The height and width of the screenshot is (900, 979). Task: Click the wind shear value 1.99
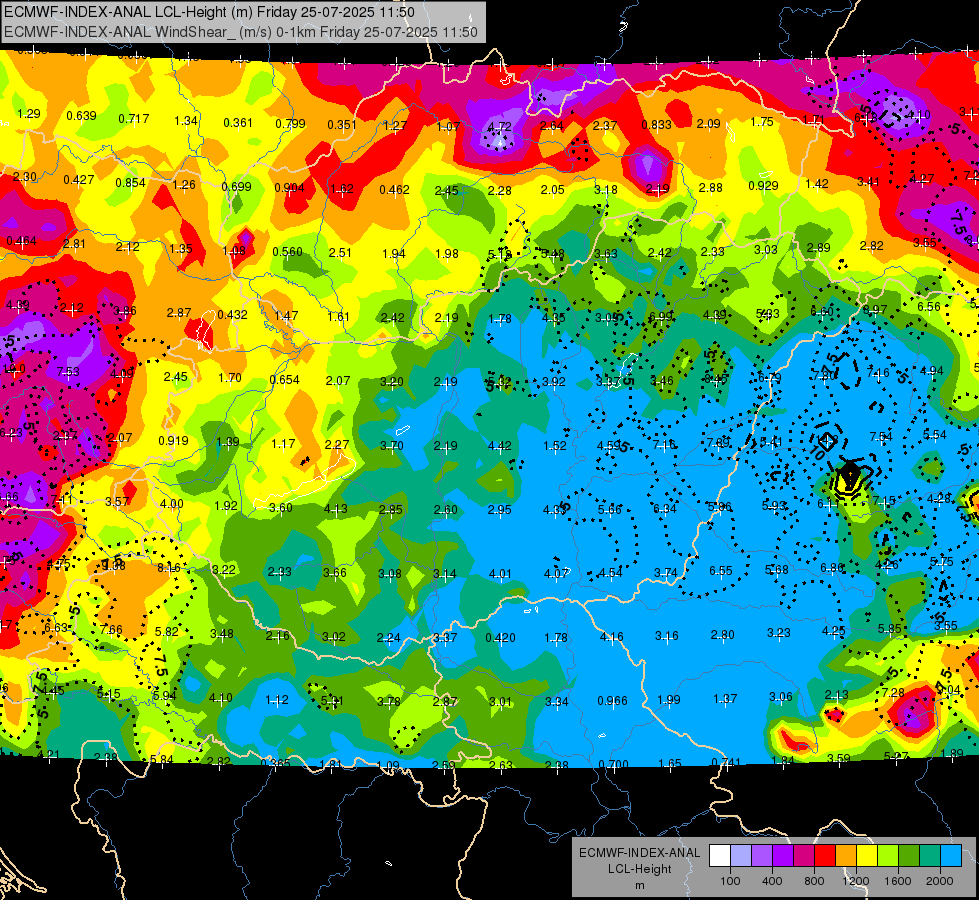668,700
